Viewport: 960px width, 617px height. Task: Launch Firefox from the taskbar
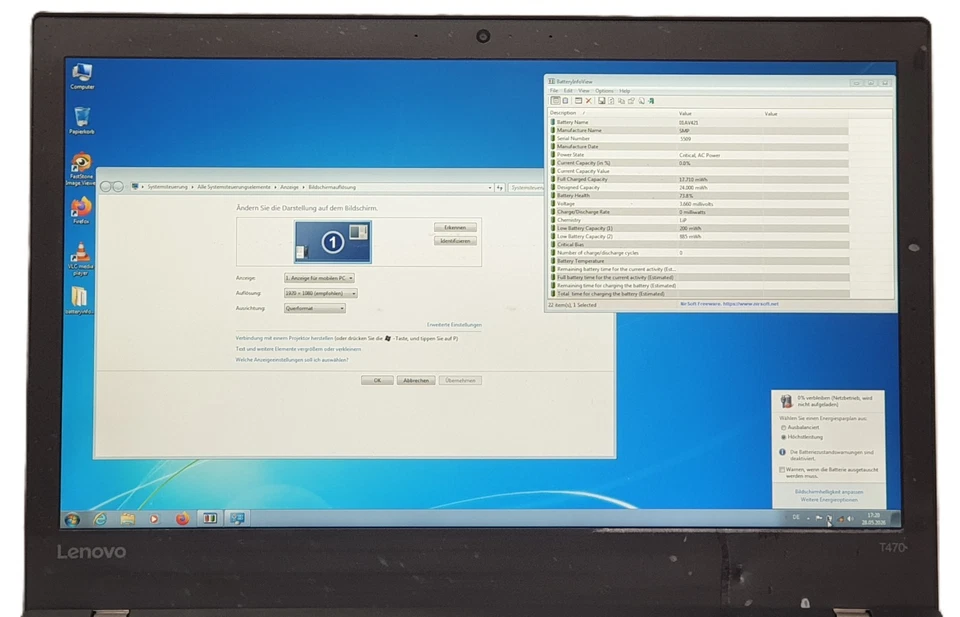pos(182,519)
